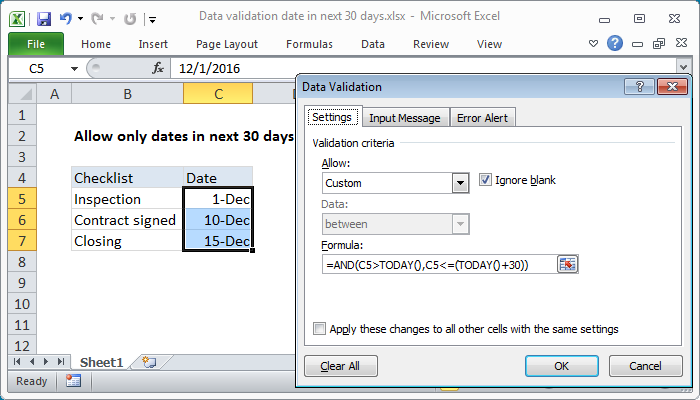This screenshot has width=700, height=400.
Task: Click the Date header cell
Action: [x=218, y=178]
